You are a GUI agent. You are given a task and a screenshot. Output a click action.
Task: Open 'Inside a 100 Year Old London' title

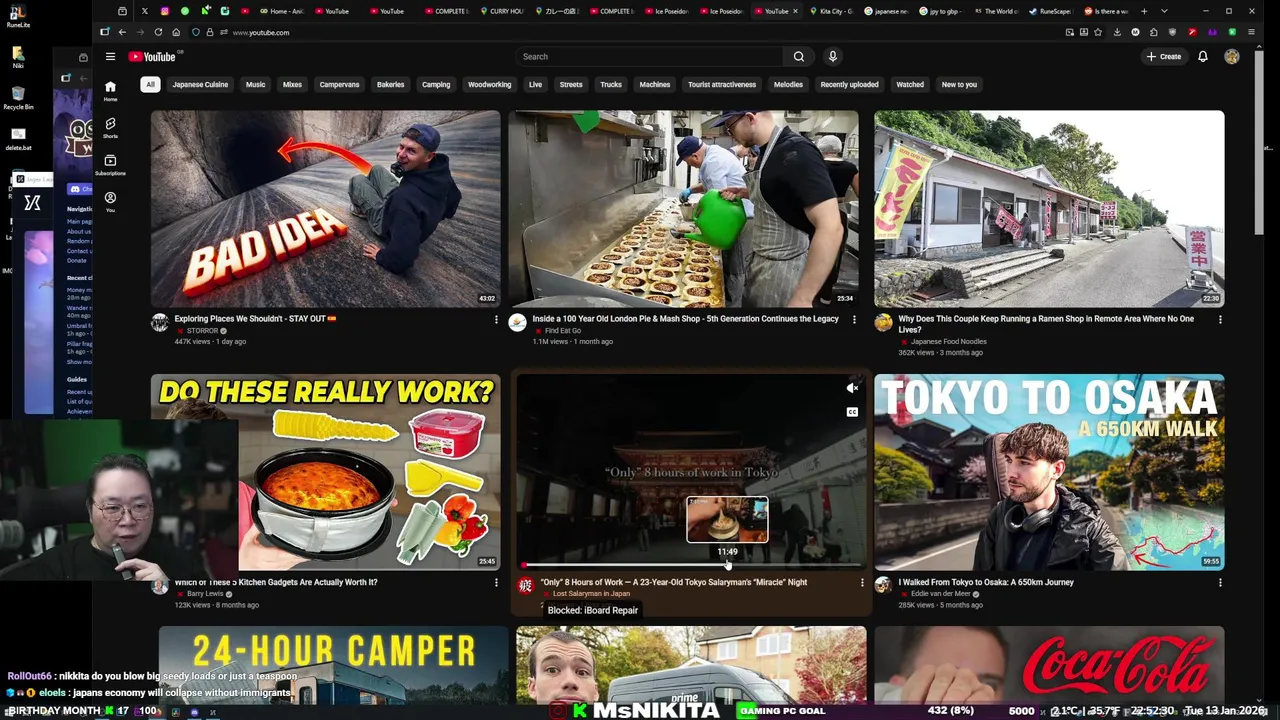click(x=685, y=319)
